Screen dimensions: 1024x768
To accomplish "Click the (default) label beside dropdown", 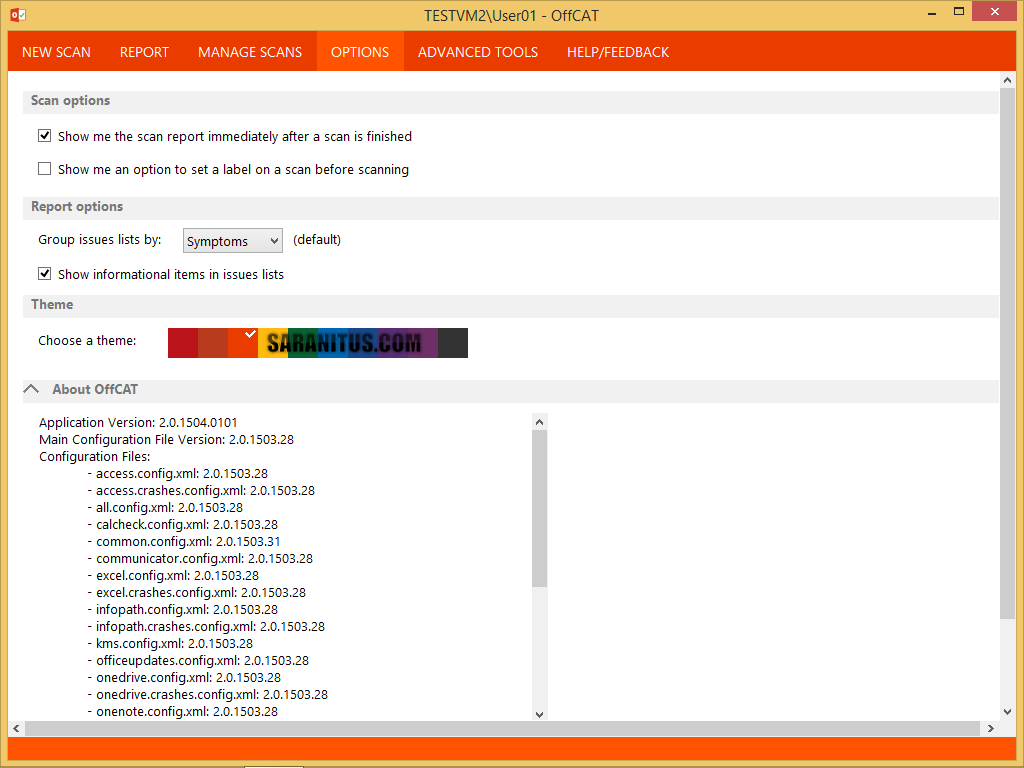I will [317, 240].
